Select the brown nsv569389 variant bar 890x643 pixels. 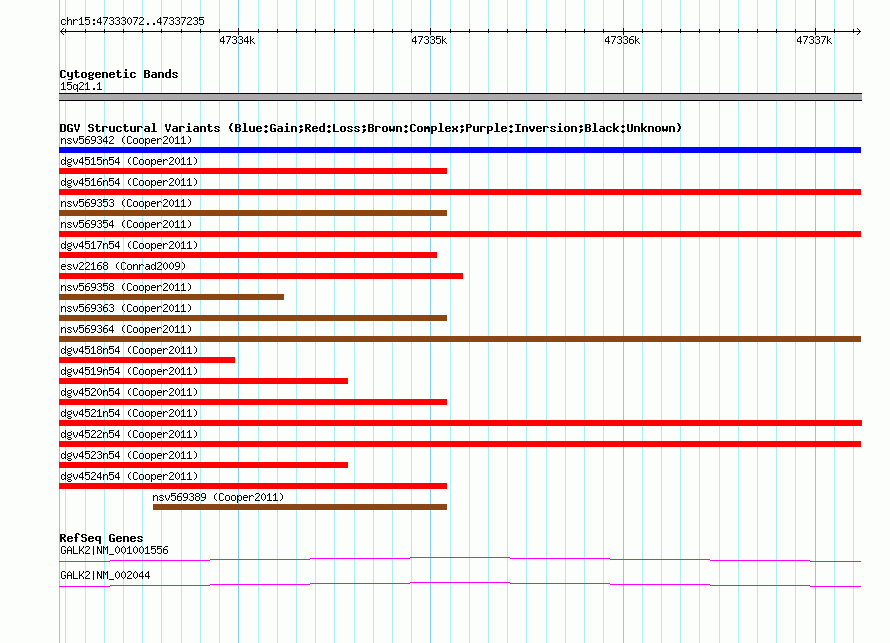(299, 507)
